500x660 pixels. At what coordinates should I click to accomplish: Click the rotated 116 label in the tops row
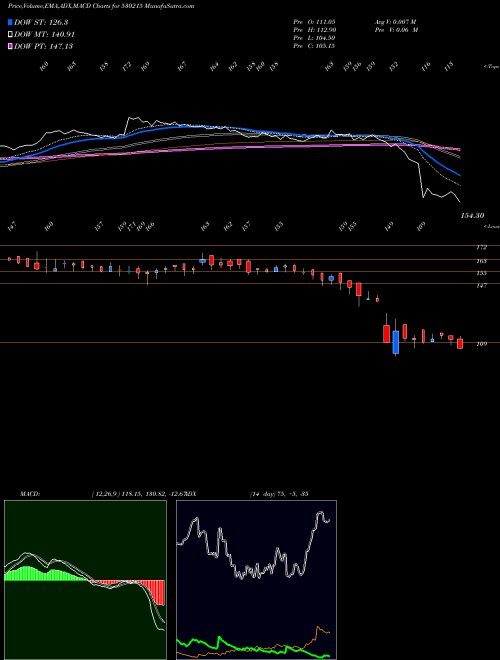pos(426,67)
